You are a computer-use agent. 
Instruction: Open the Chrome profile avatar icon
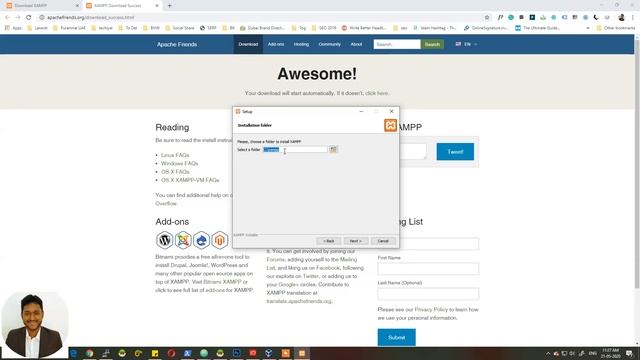(622, 18)
